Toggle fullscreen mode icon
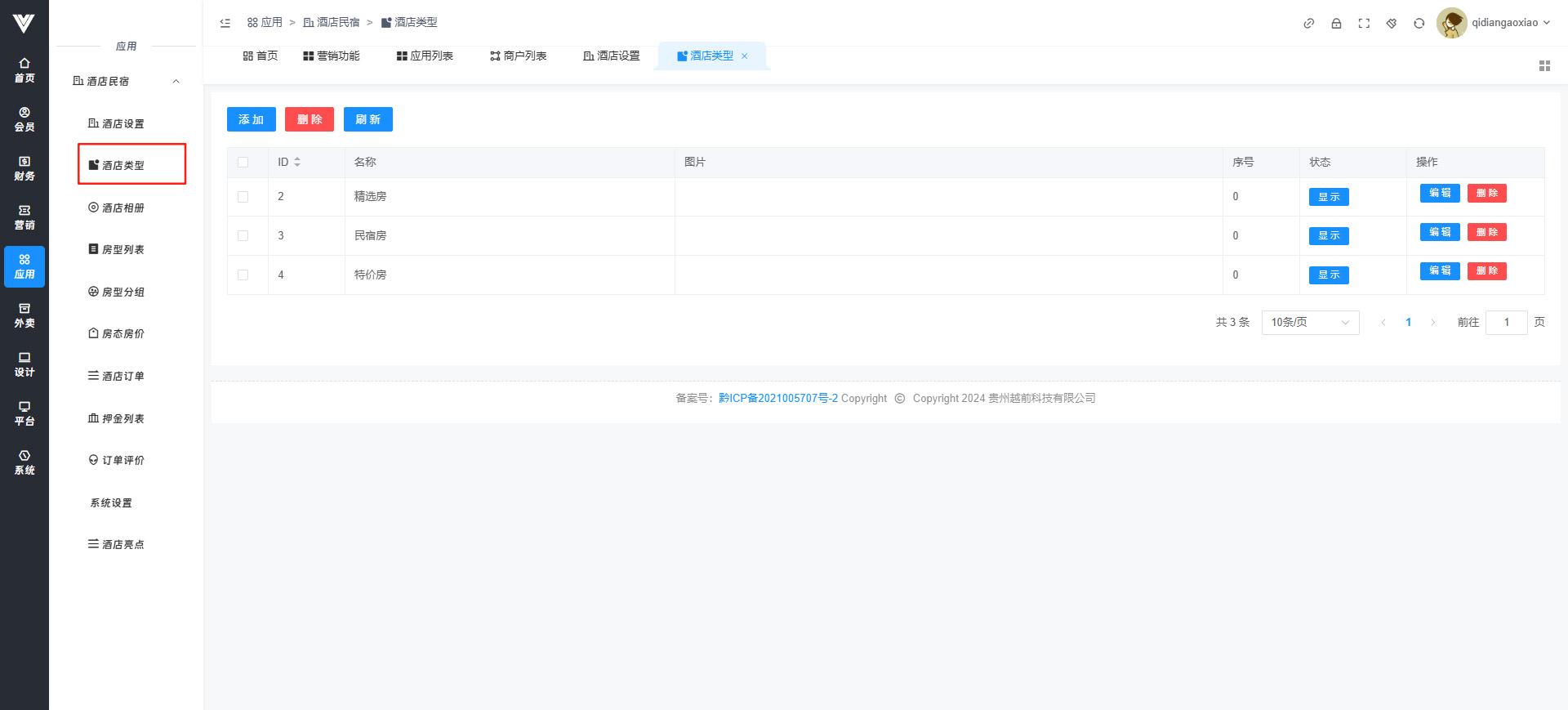This screenshot has width=1568, height=710. pos(1364,24)
